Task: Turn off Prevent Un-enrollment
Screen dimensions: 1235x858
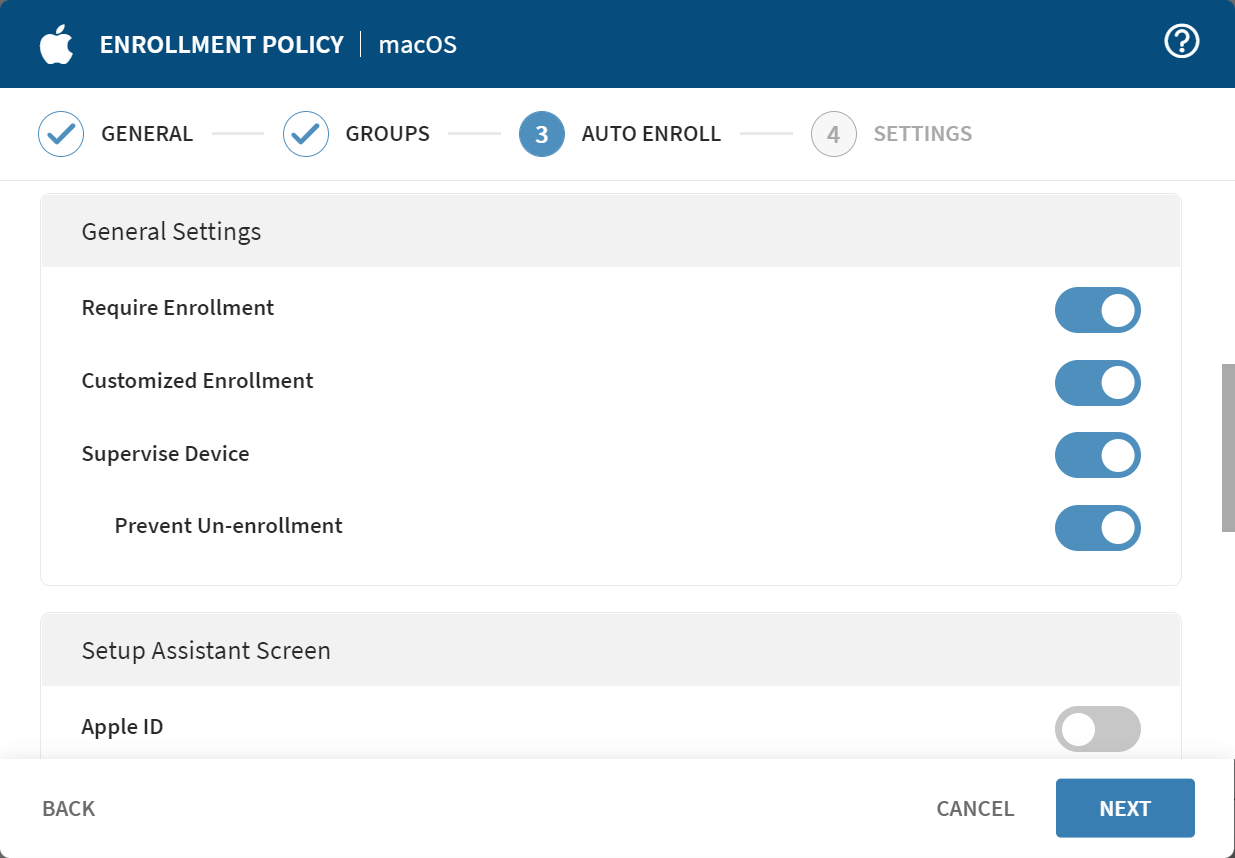Action: coord(1097,528)
